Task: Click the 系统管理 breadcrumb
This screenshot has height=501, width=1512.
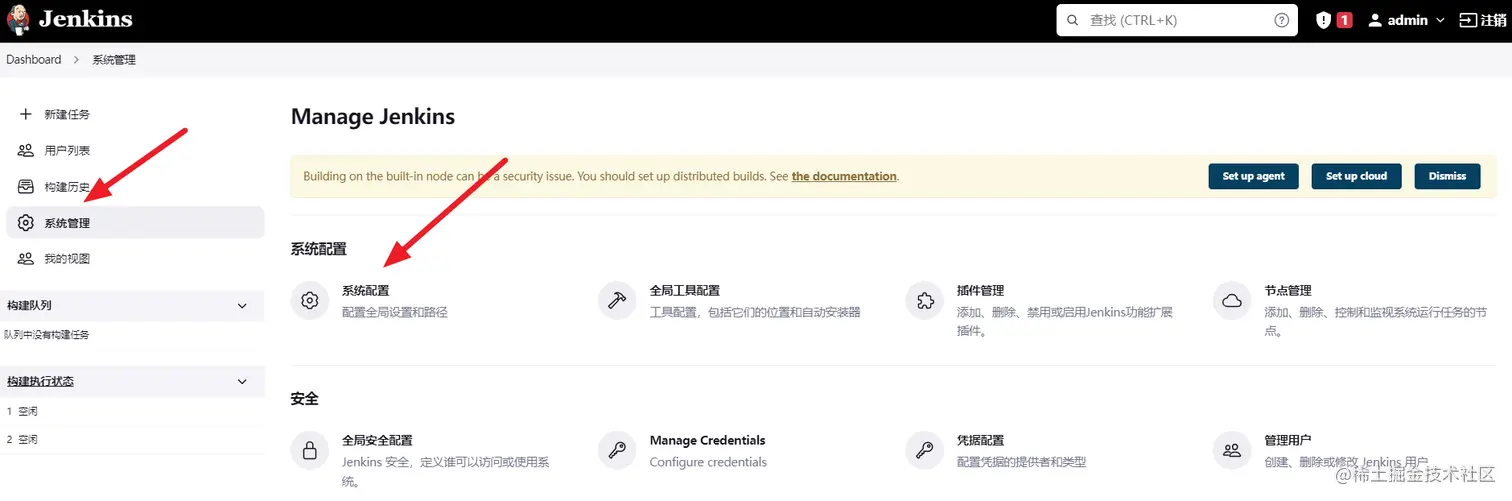Action: tap(114, 60)
